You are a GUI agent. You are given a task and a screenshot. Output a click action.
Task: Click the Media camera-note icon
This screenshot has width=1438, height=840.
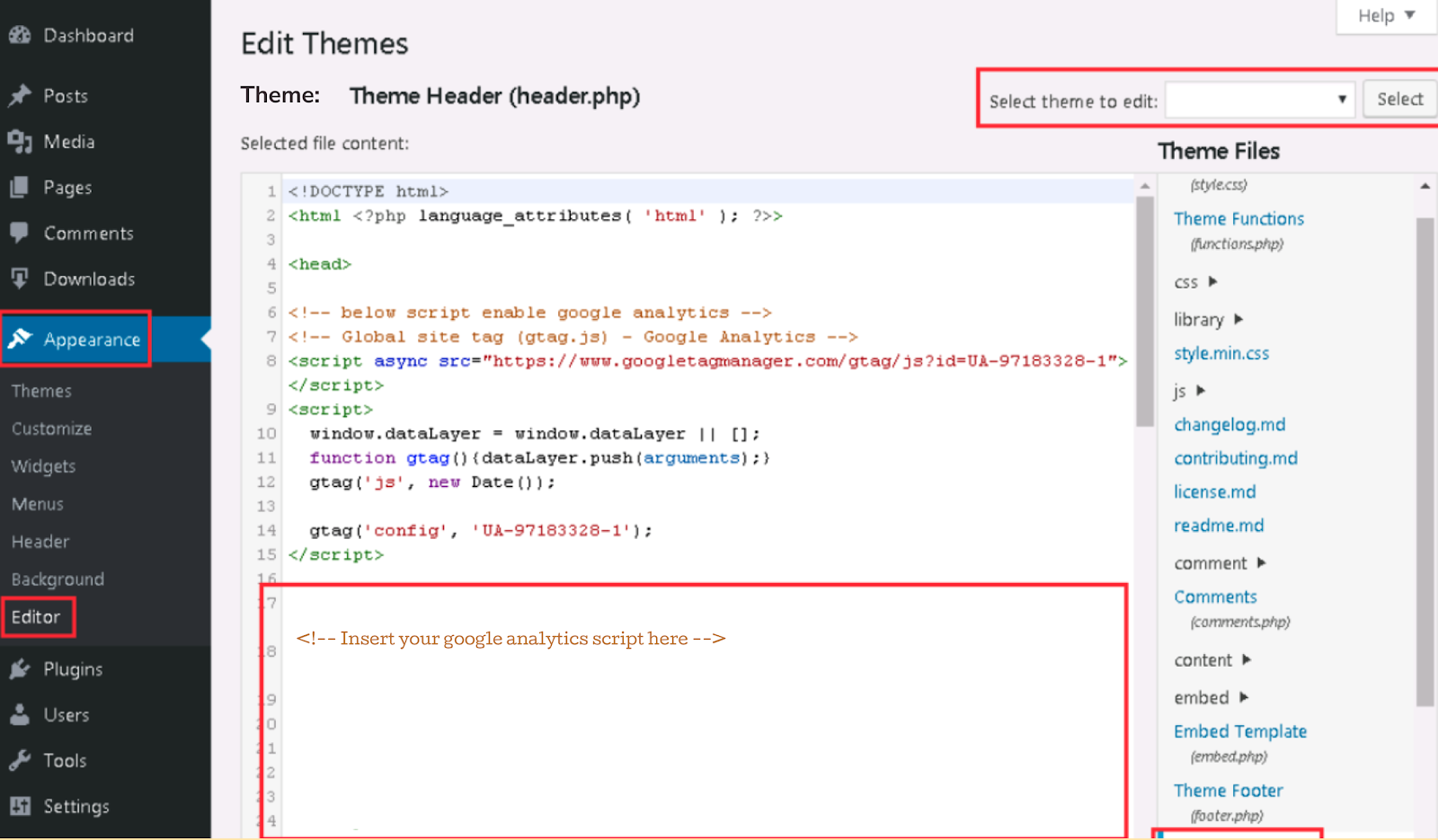click(x=20, y=141)
